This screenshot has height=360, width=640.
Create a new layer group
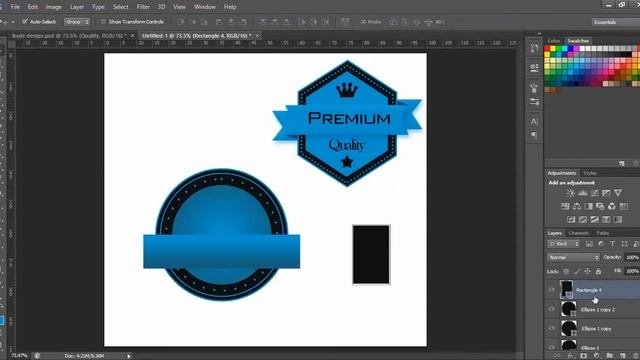pyautogui.click(x=609, y=356)
